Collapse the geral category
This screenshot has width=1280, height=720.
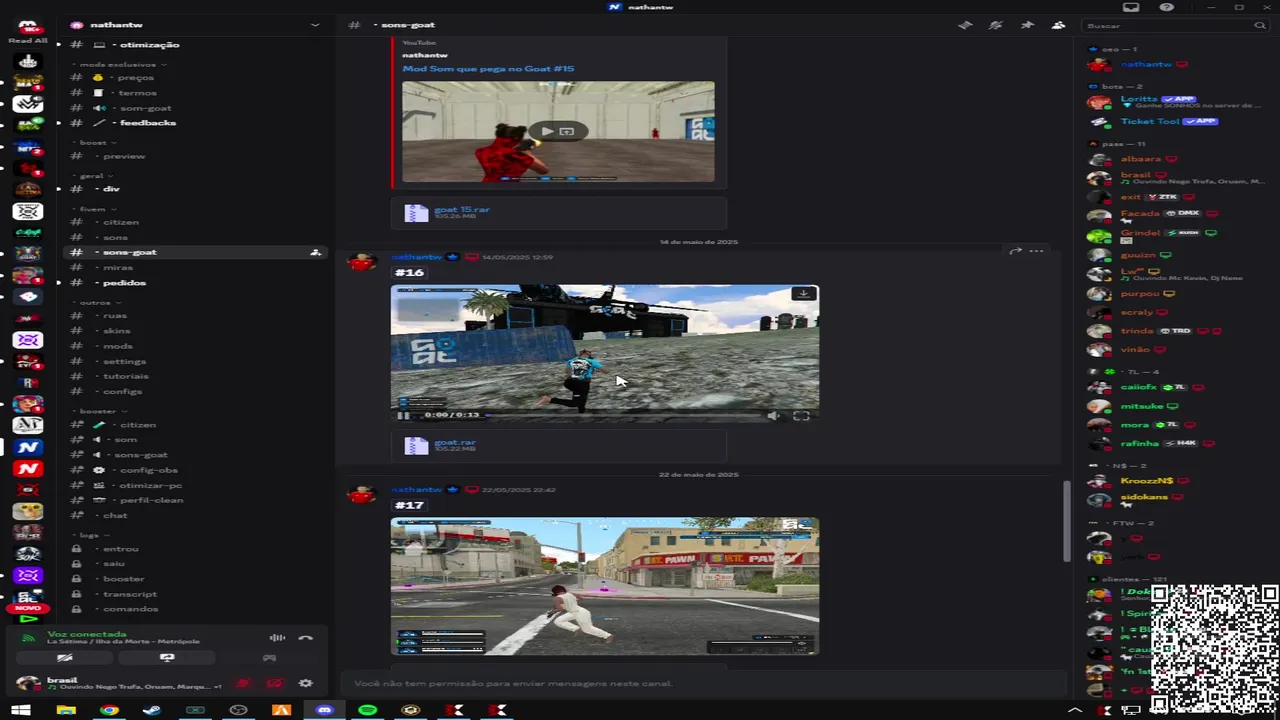pyautogui.click(x=95, y=175)
